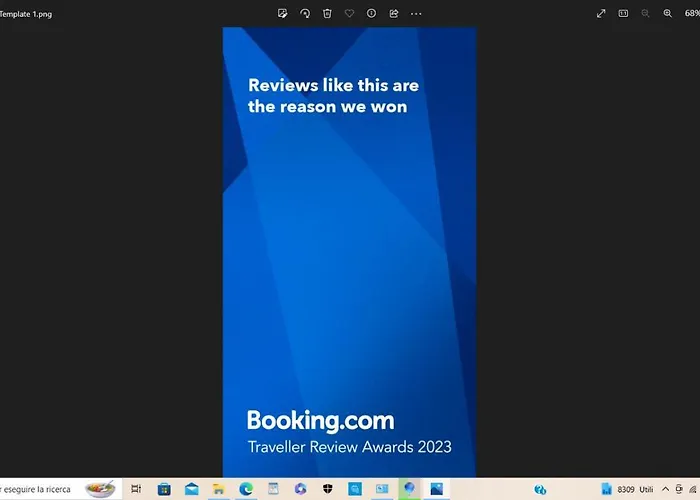Open the blue square app left of the ID card icon
This screenshot has width=700, height=500.
click(x=355, y=489)
